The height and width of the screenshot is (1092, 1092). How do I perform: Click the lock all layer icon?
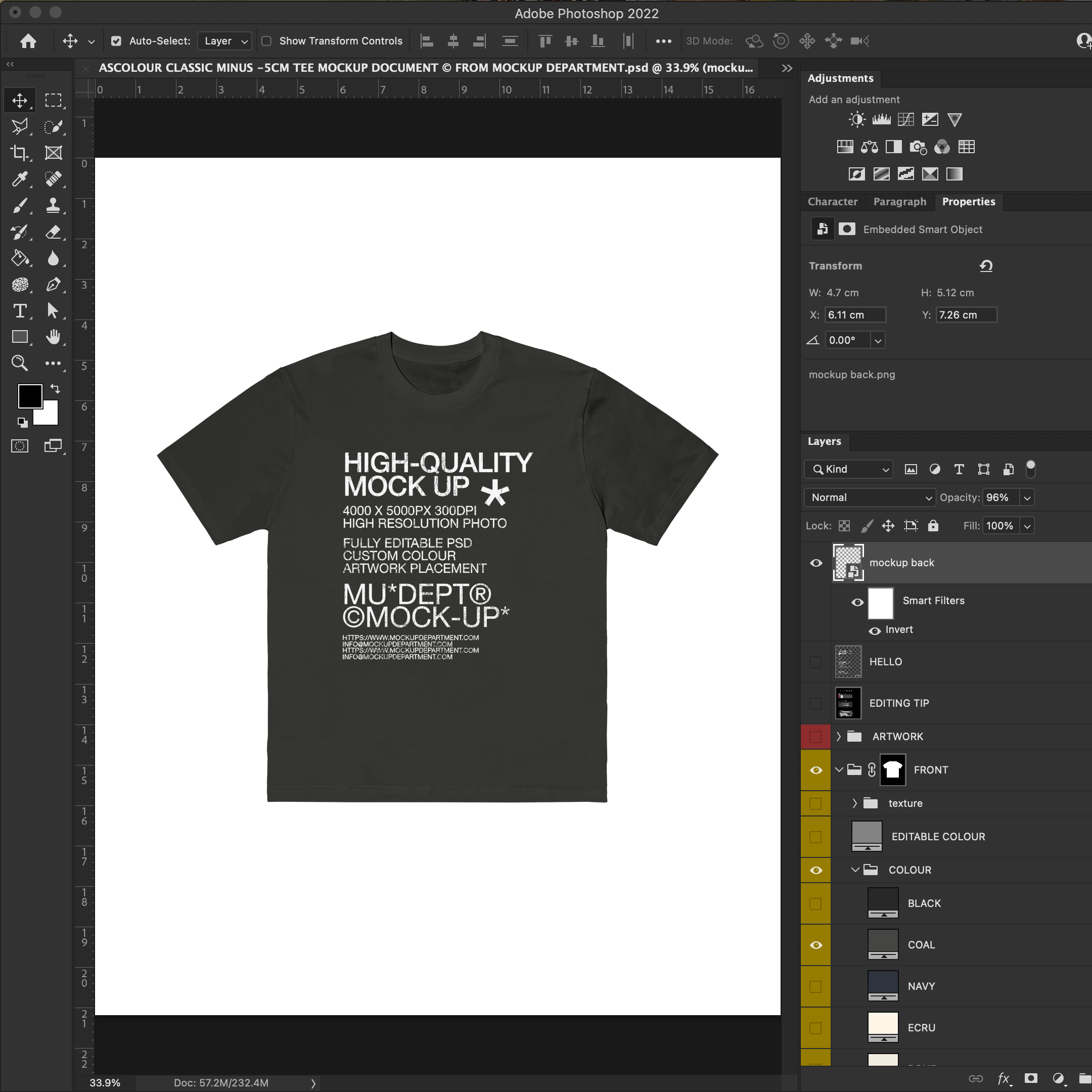pos(933,526)
